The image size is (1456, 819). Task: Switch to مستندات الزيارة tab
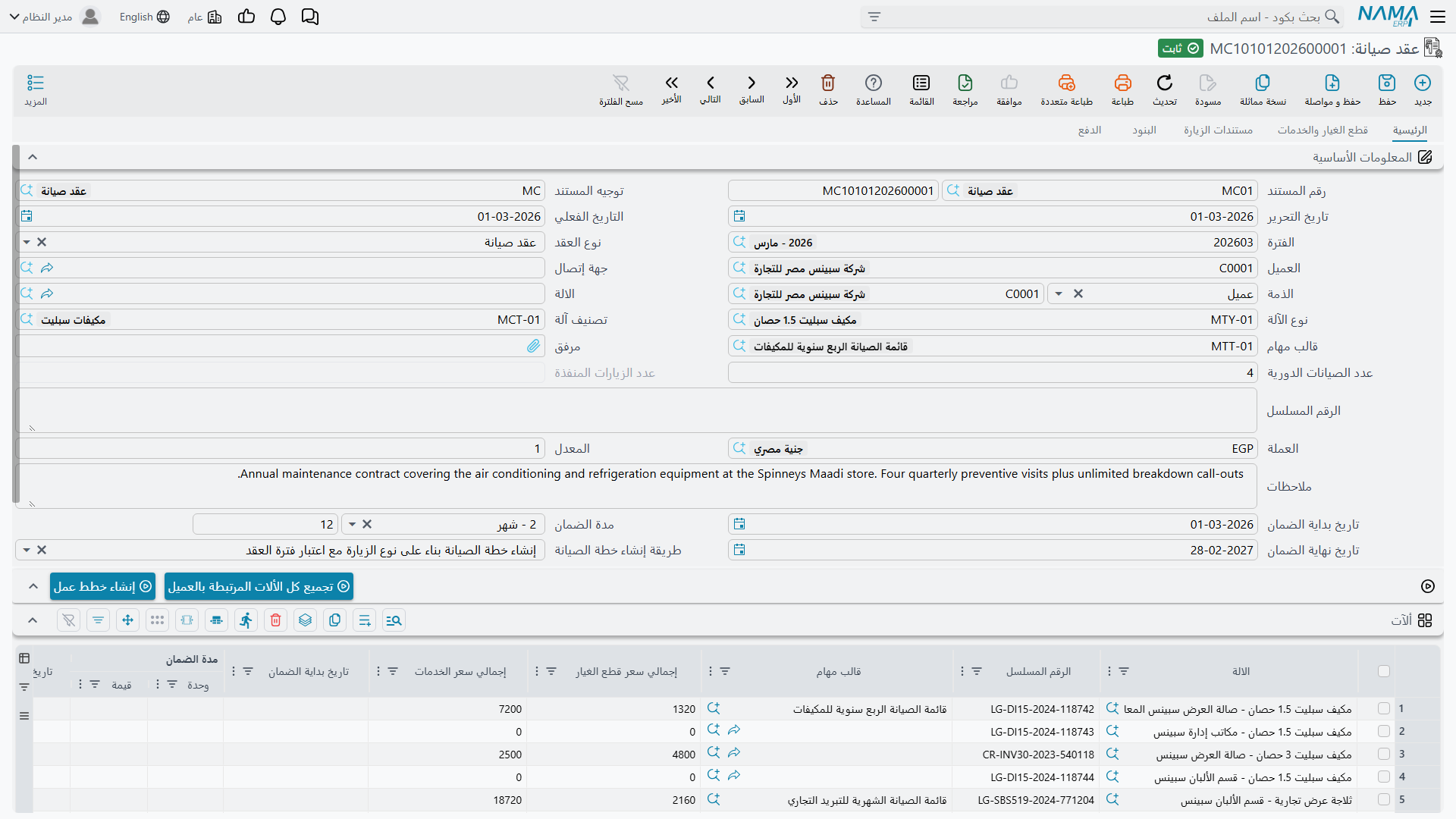1218,130
